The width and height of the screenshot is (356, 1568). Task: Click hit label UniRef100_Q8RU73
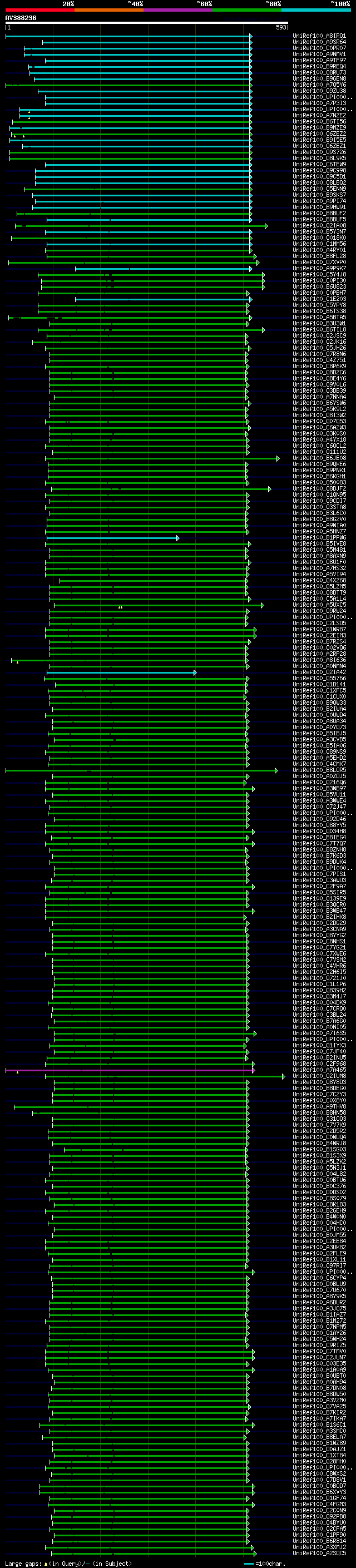(319, 72)
